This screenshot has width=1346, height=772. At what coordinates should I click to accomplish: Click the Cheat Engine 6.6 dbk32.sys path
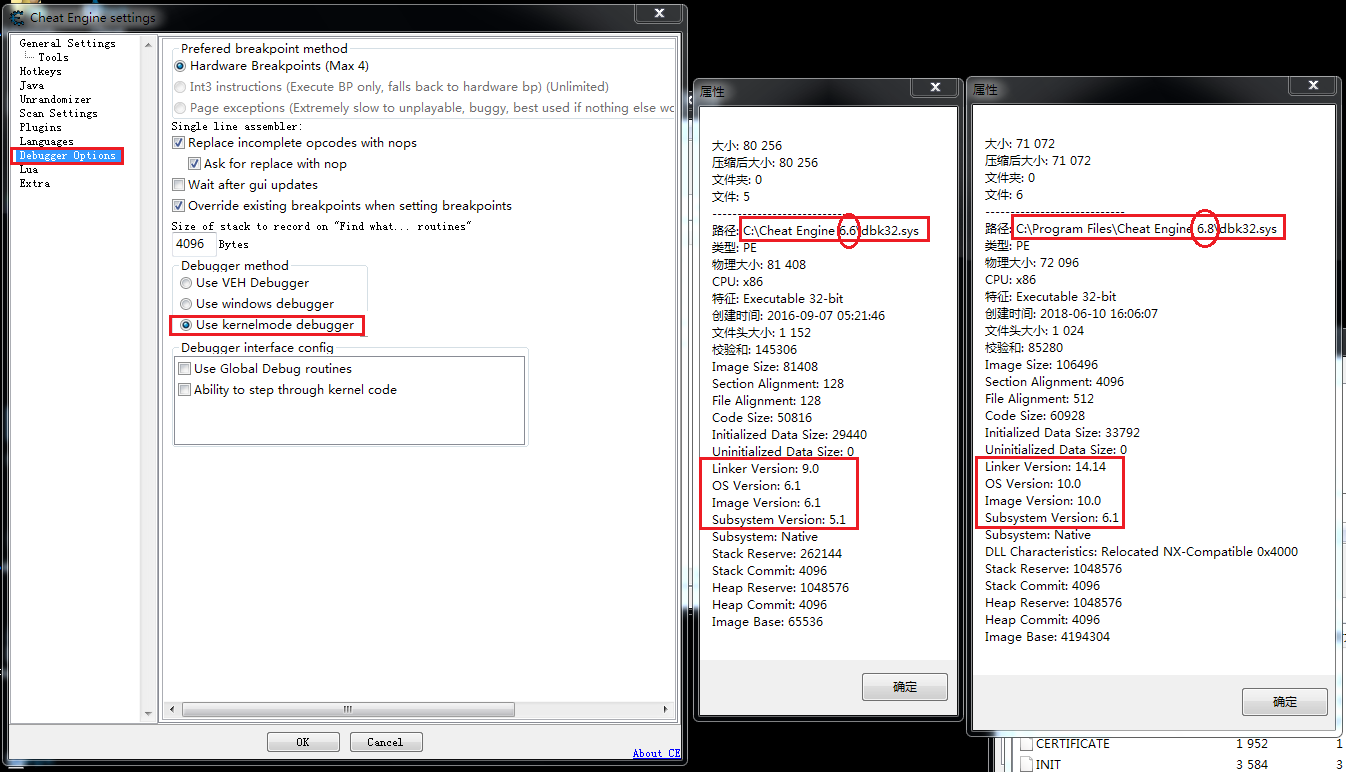click(x=830, y=230)
